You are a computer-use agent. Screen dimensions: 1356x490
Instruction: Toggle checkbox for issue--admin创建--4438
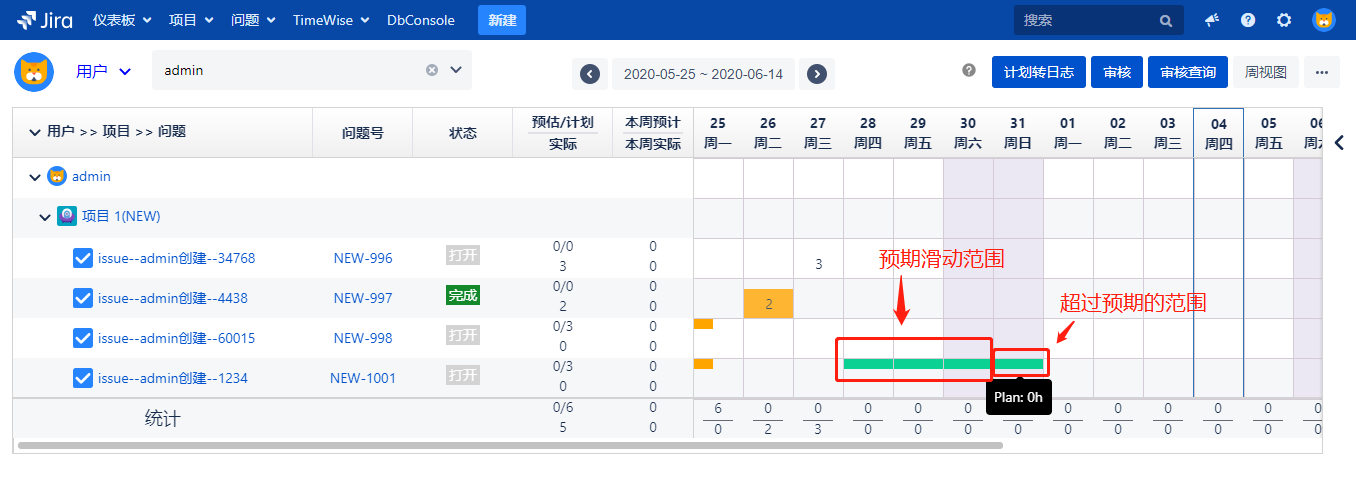click(x=84, y=298)
